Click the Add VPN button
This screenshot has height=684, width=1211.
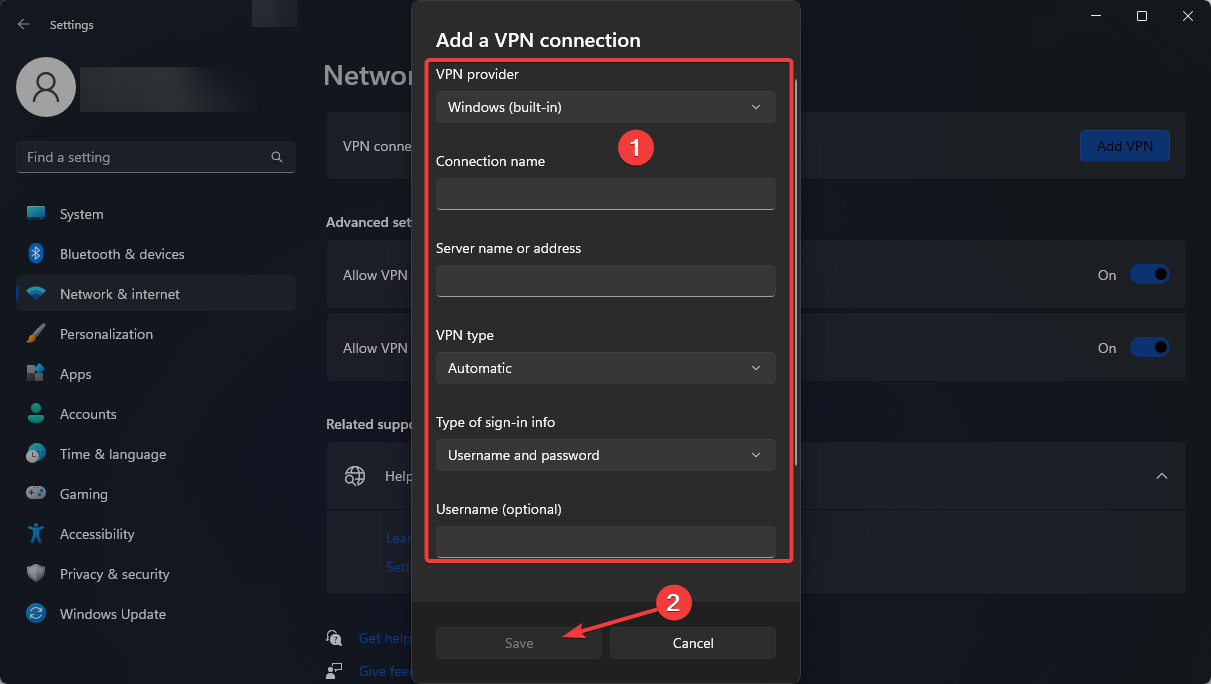point(1125,146)
